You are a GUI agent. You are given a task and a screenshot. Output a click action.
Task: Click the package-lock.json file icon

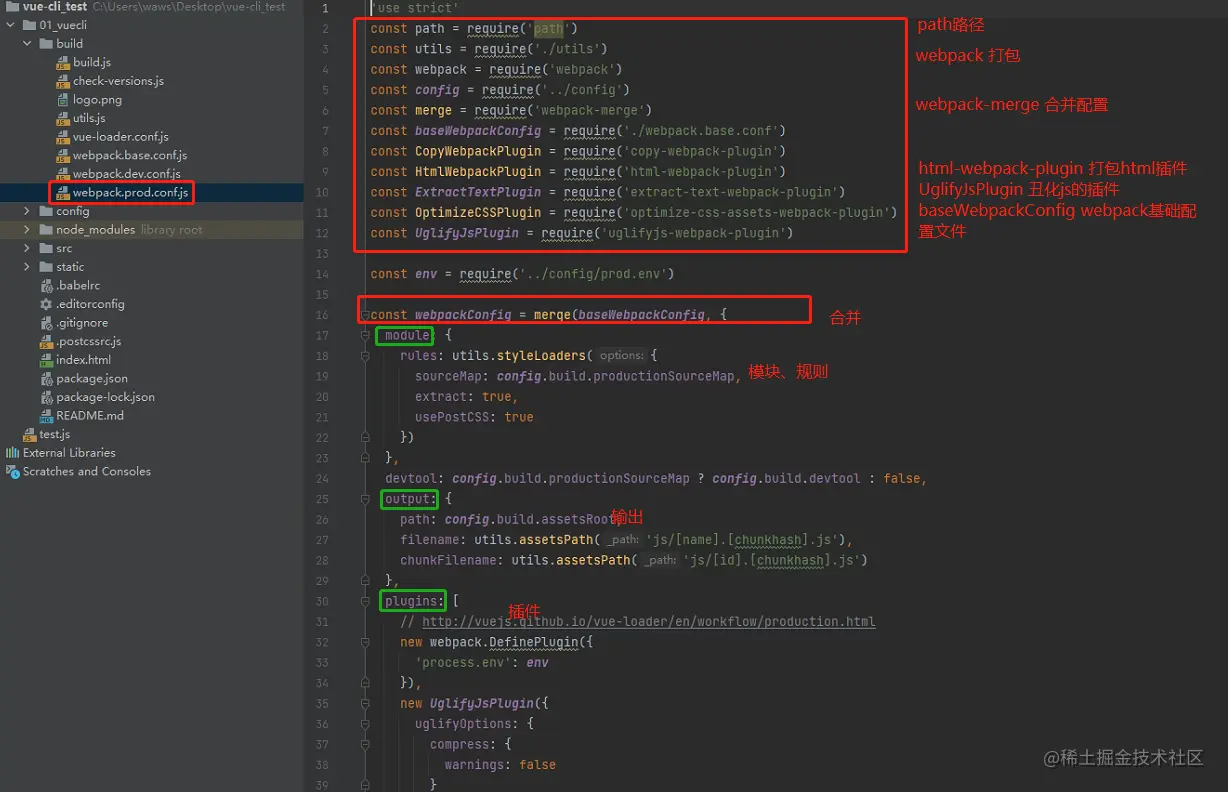[46, 397]
